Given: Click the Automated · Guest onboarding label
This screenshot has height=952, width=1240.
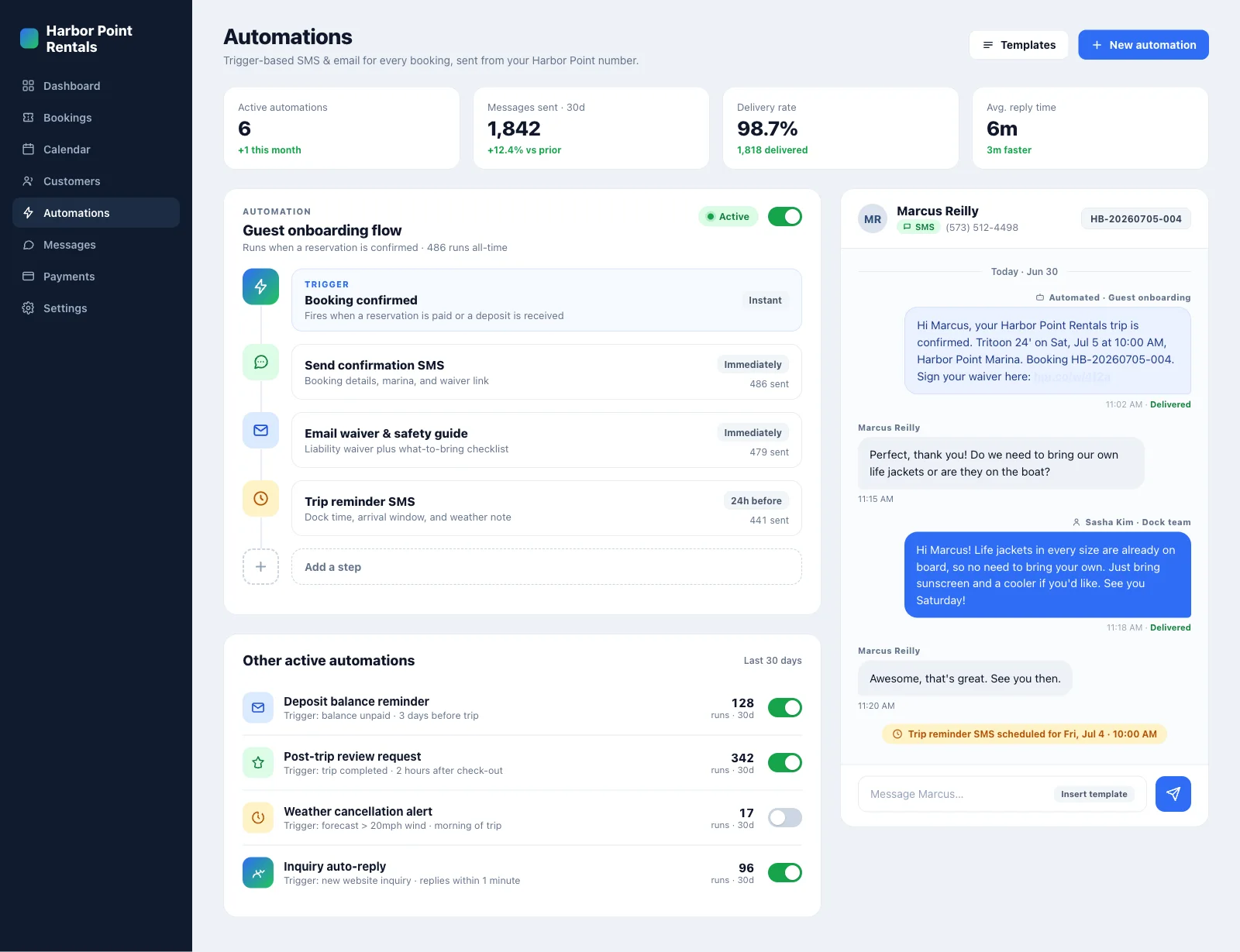Looking at the screenshot, I should [x=1114, y=297].
